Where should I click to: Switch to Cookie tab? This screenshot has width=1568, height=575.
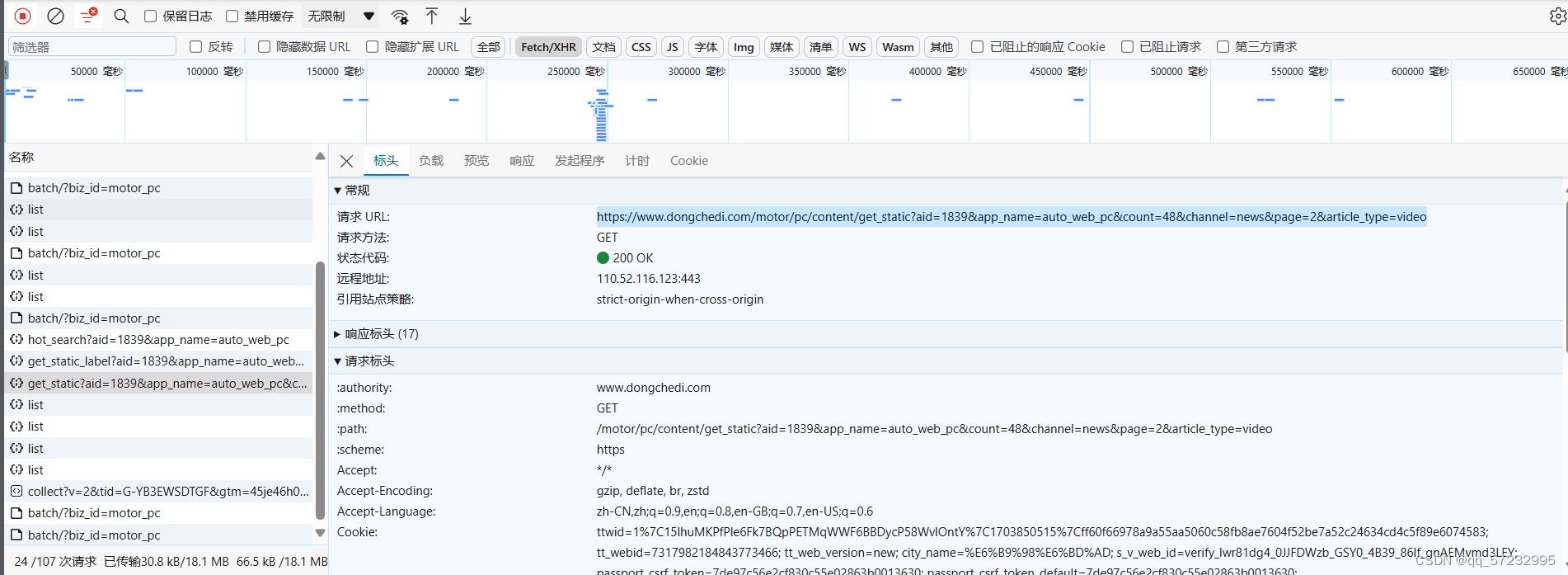(689, 161)
